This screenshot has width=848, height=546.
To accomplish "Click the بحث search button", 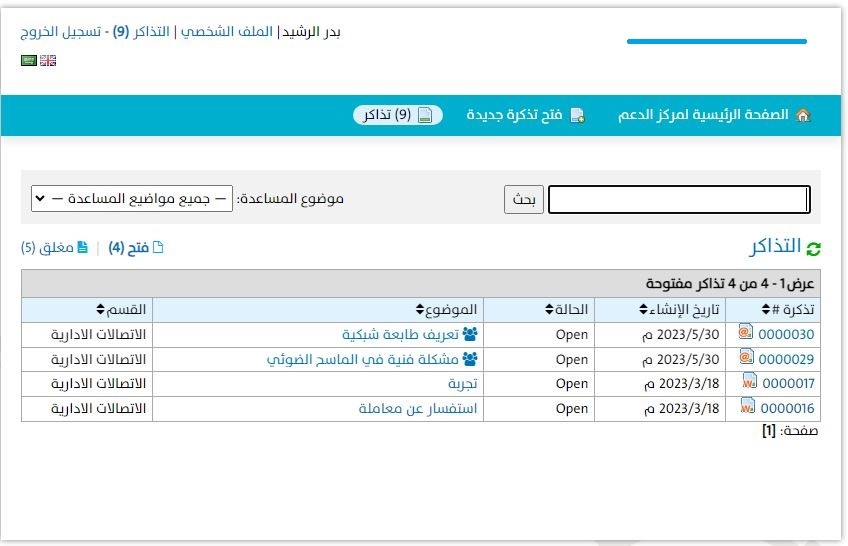I will (524, 199).
